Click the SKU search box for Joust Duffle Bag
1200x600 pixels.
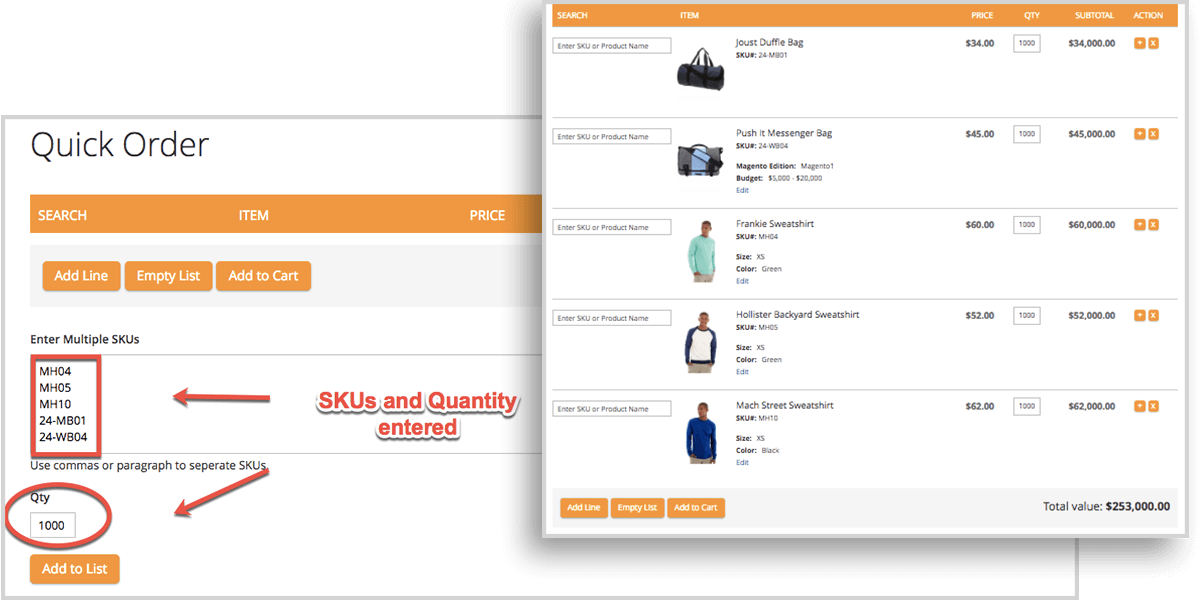pos(611,45)
